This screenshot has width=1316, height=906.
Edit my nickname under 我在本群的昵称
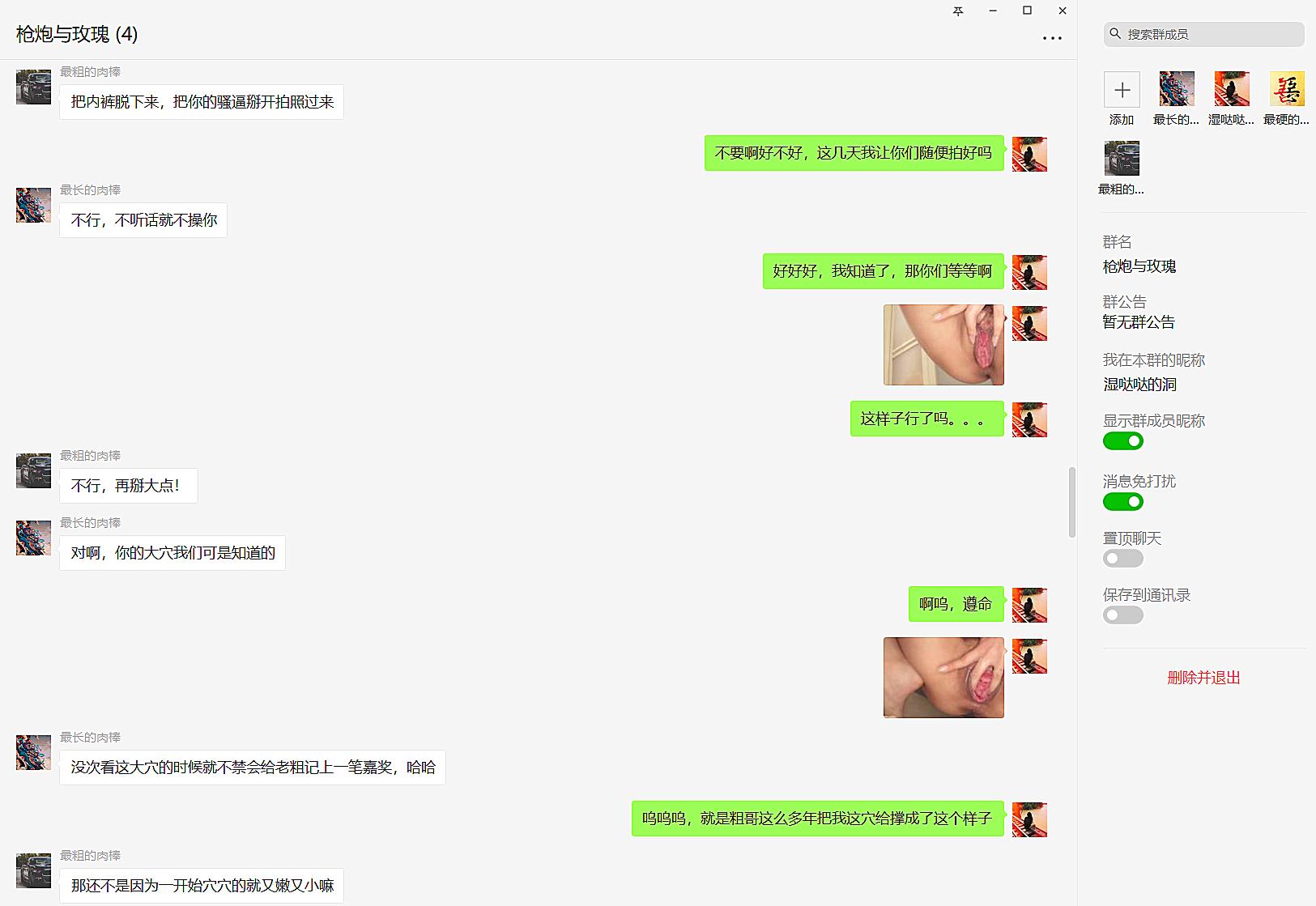point(1139,385)
